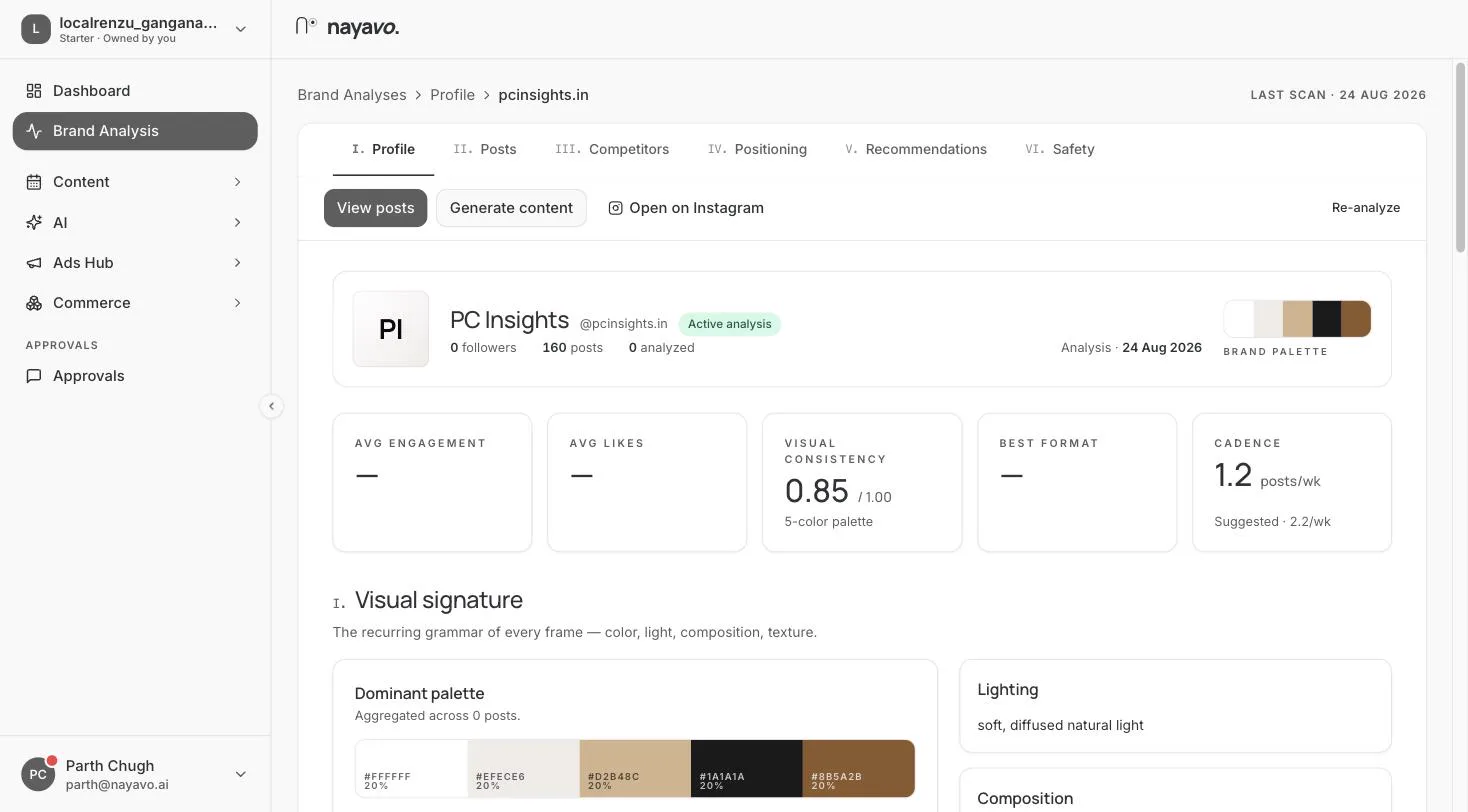Expand the Commerce submenu chevron
1468x812 pixels.
[x=237, y=303]
